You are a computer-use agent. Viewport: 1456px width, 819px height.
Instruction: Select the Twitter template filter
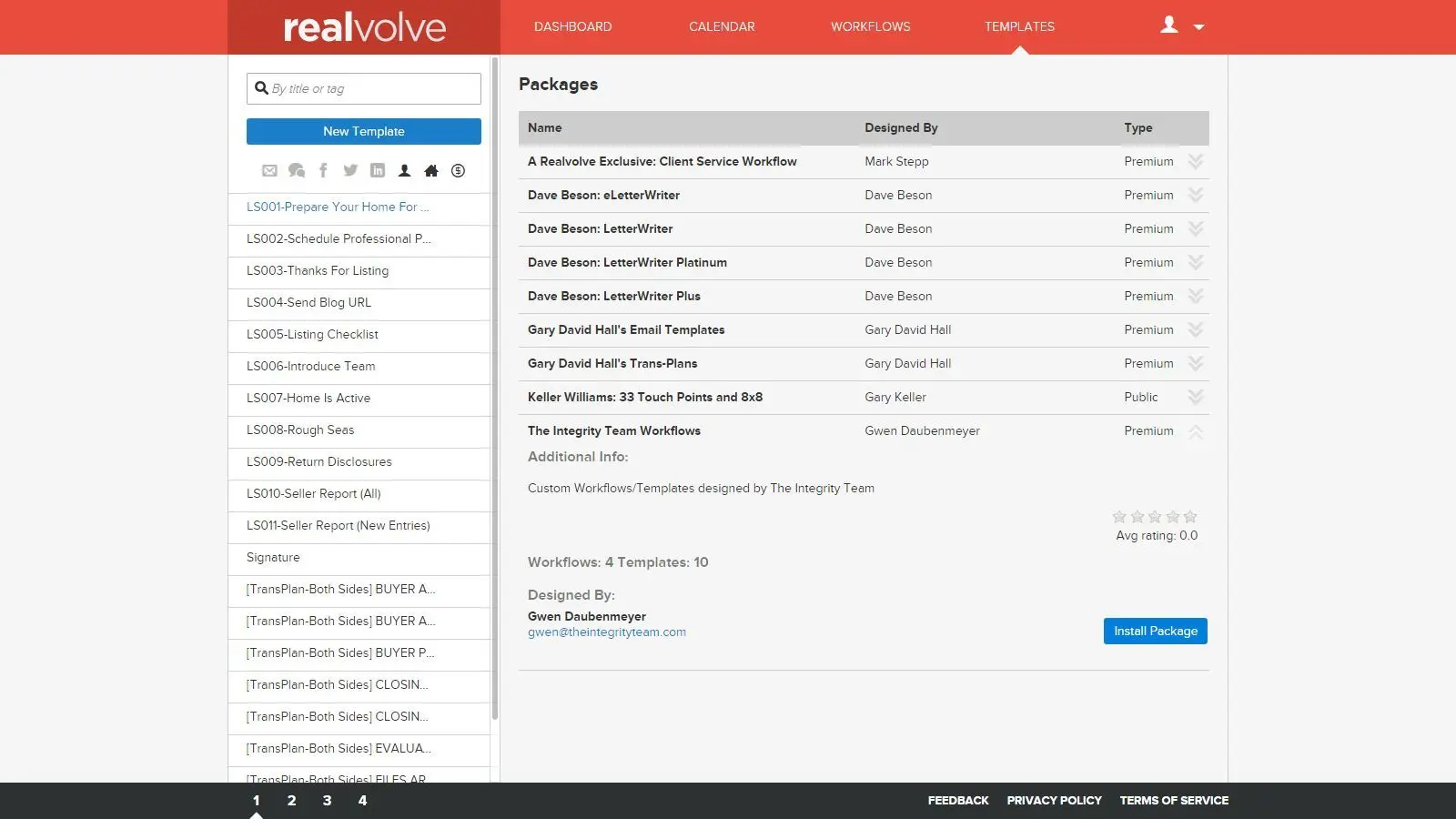(350, 170)
